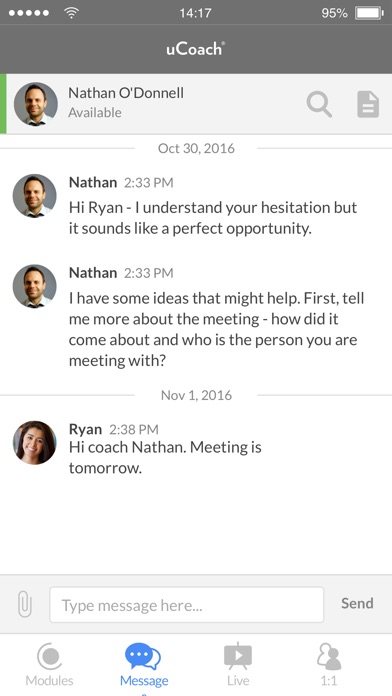Screen dimensions: 392x696
Task: Tap the Send button
Action: point(357,603)
